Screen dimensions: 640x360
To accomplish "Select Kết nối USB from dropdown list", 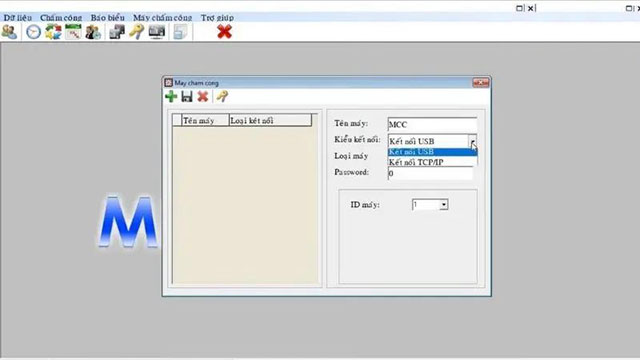I will (432, 152).
